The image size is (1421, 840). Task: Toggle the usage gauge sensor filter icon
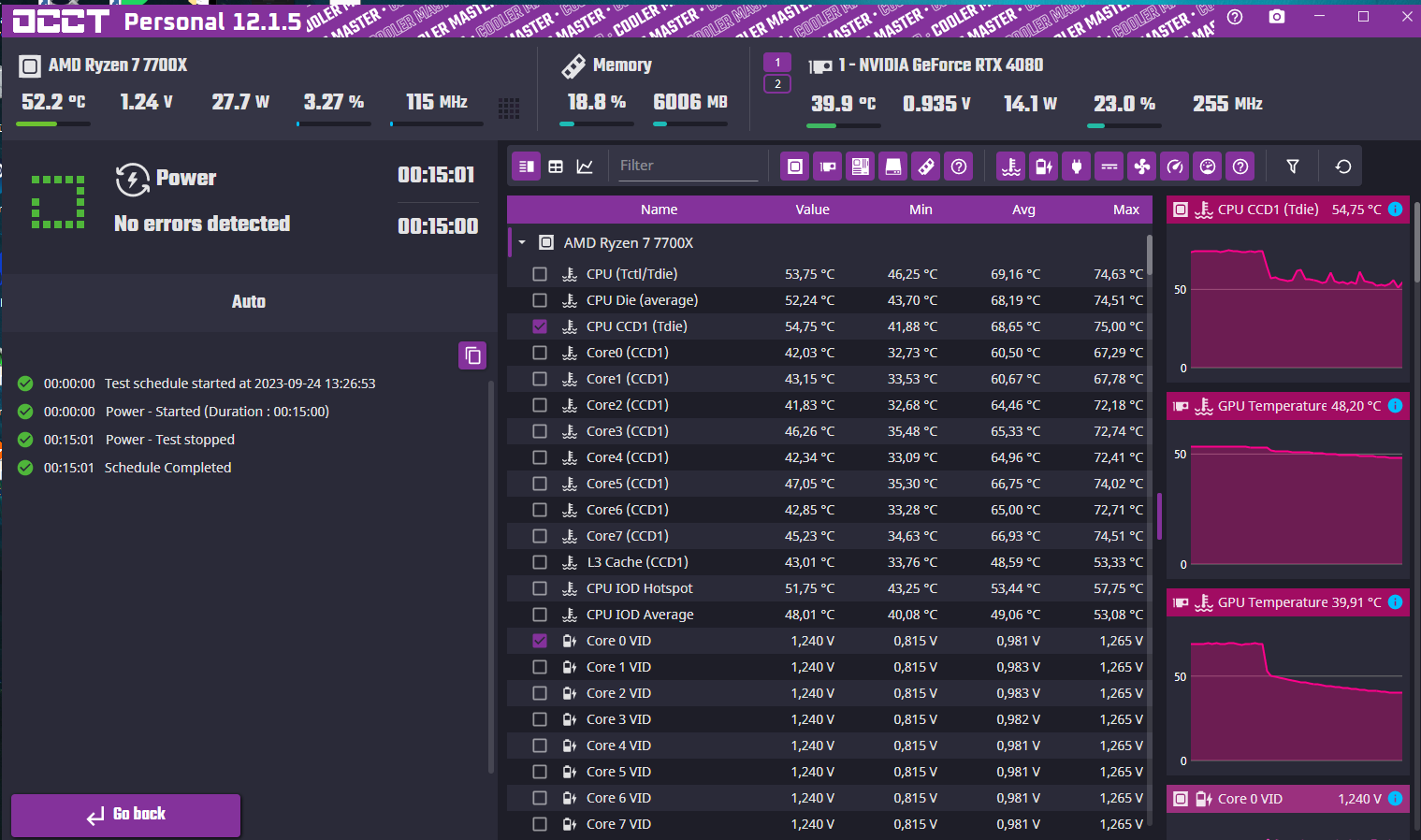tap(1208, 167)
